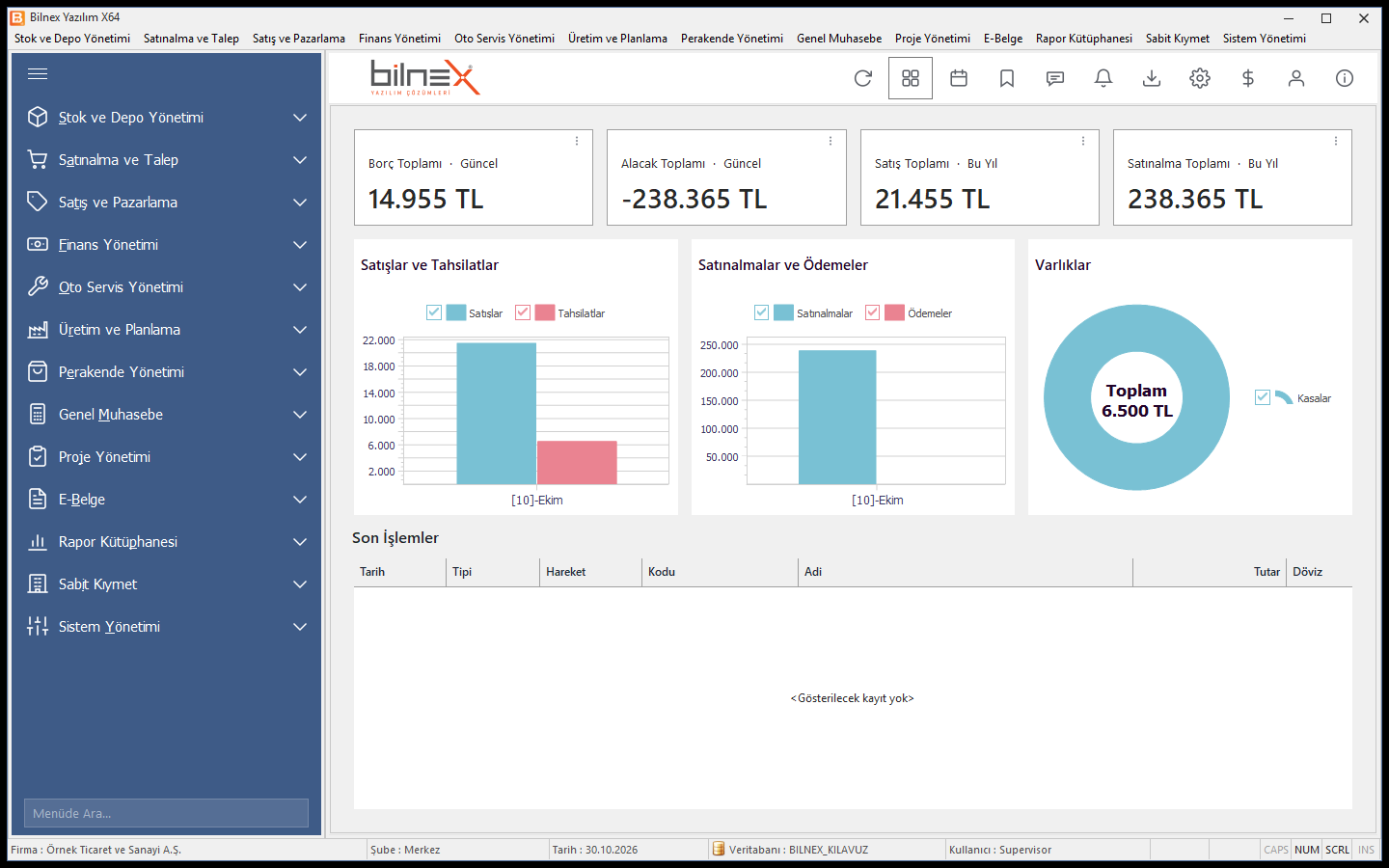
Task: Open Rapor Kütüphanesi in menu bar
Action: click(x=1084, y=39)
